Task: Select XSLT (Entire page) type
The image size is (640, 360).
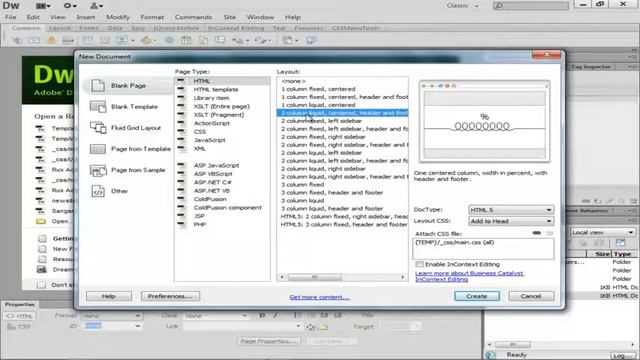Action: (x=221, y=107)
